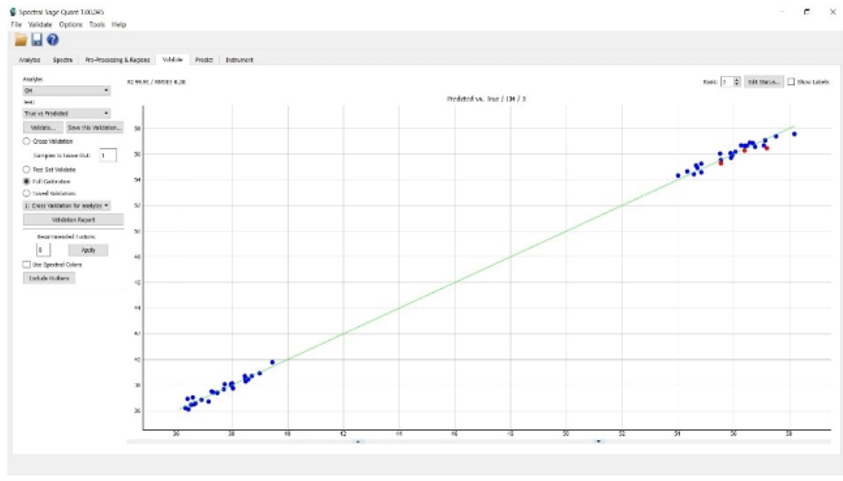Enable the Use Spectral Colors checkbox
The image size is (843, 481).
pyautogui.click(x=26, y=264)
